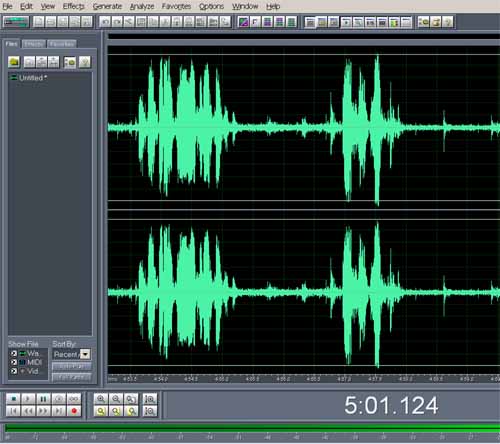Switch to the Files tab
The width and height of the screenshot is (500, 444).
click(x=11, y=44)
